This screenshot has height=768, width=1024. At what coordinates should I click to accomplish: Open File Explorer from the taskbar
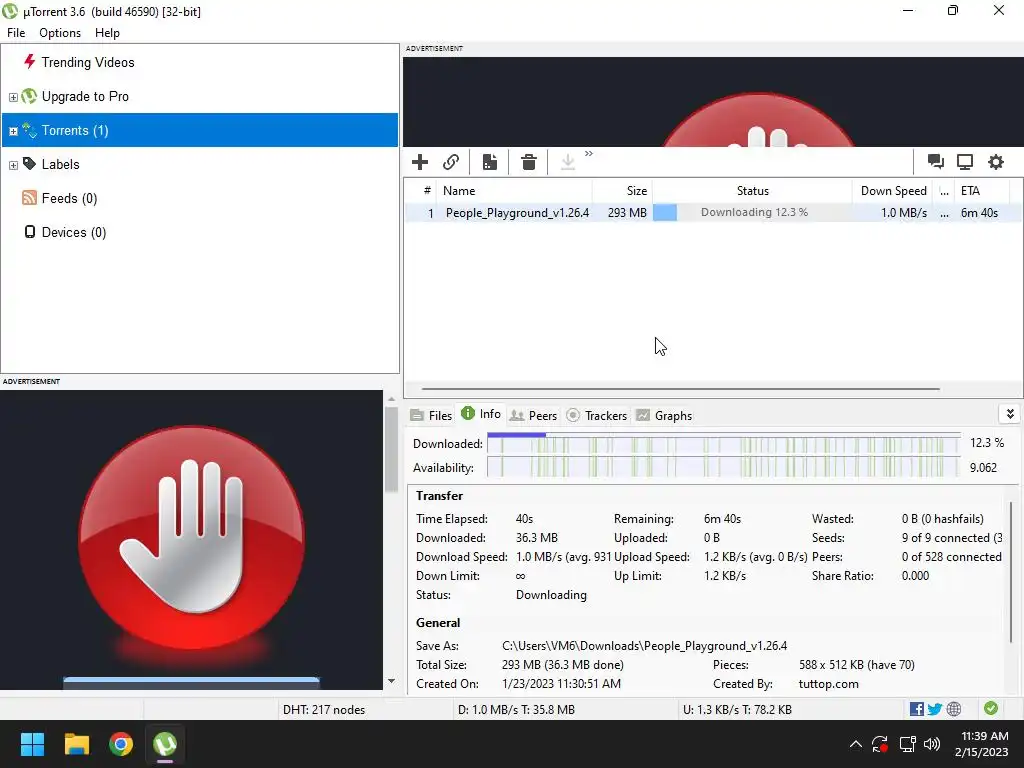[76, 744]
